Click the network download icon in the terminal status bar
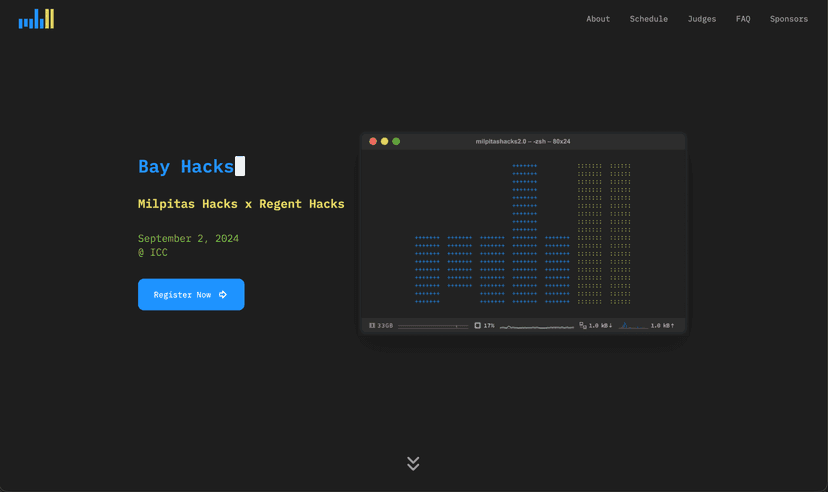The width and height of the screenshot is (828, 492). 583,326
